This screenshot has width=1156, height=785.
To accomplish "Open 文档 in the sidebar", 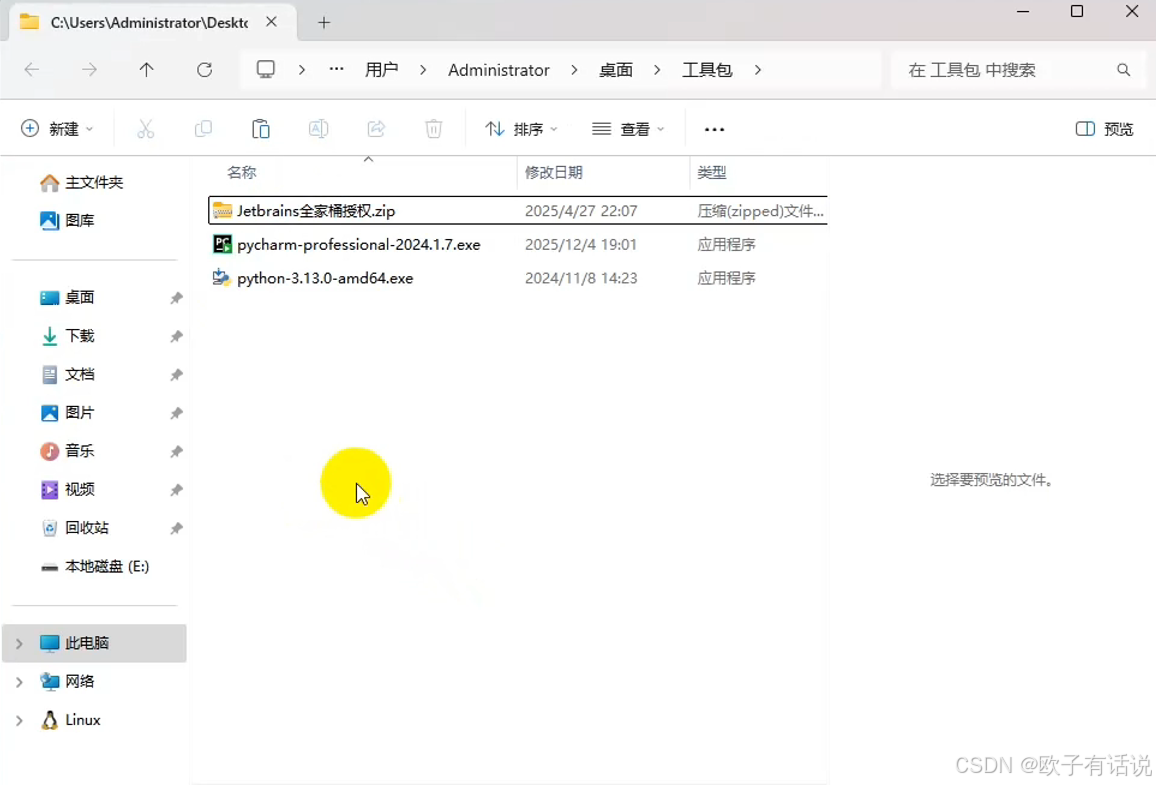I will pyautogui.click(x=67, y=374).
